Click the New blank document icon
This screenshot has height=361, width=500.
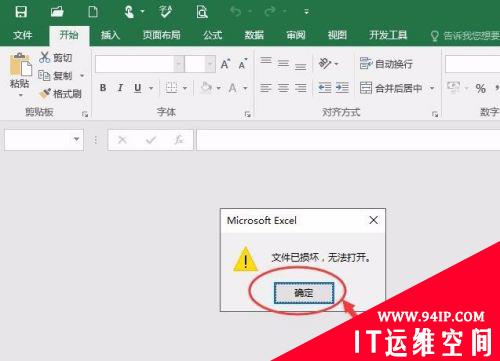pos(93,12)
